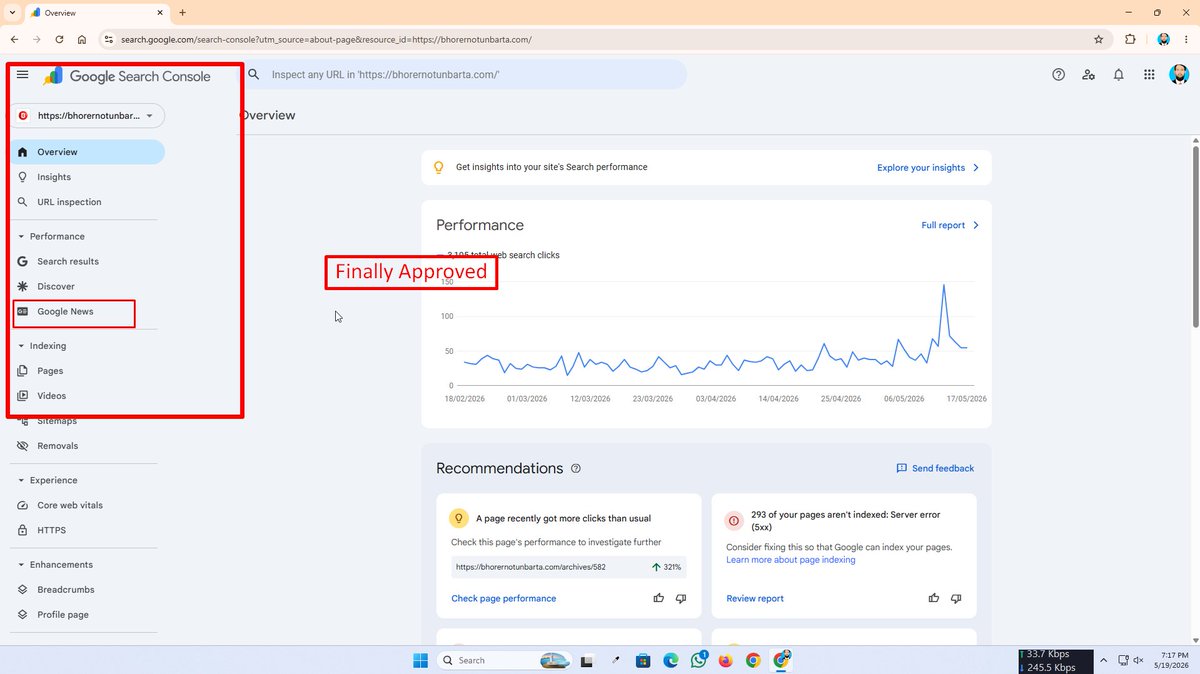This screenshot has width=1200, height=674.
Task: Go back in browser
Action: (14, 40)
